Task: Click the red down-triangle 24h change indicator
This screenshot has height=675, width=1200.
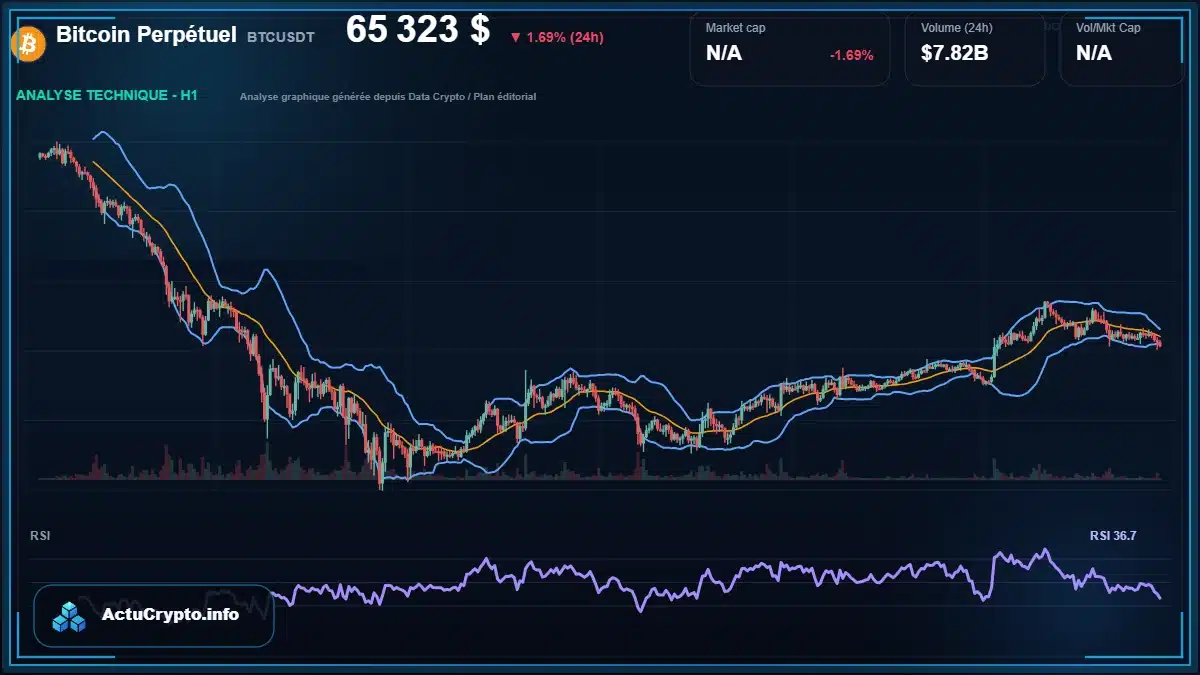Action: [x=515, y=38]
